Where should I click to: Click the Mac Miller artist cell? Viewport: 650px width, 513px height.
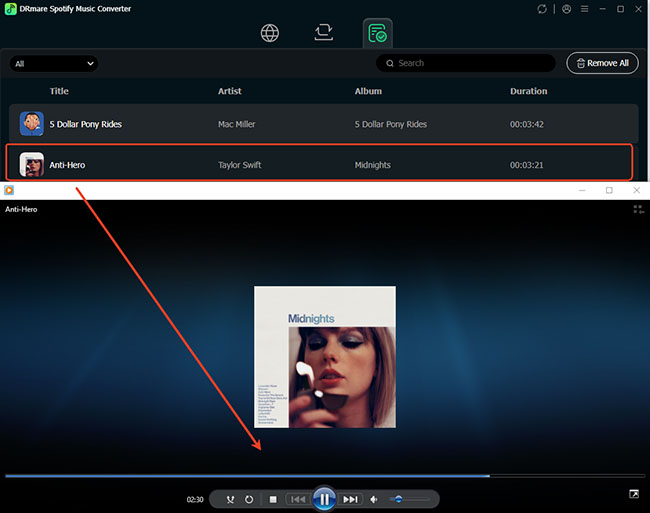click(237, 124)
